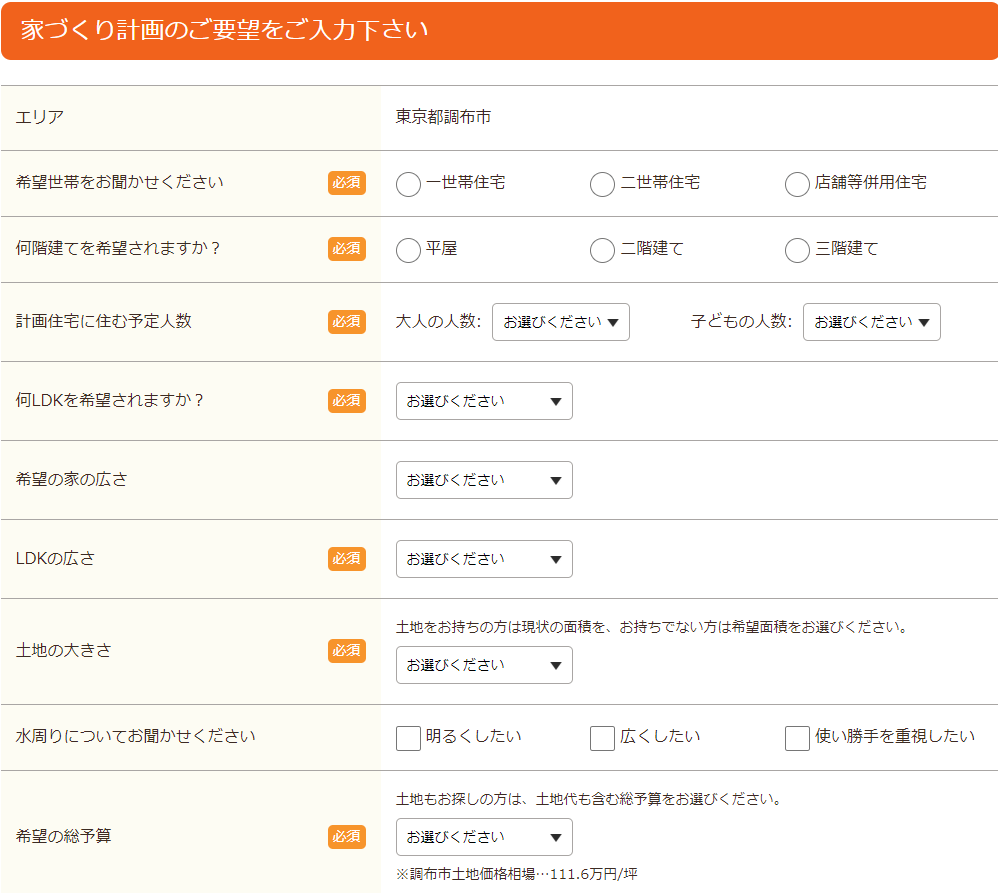Expand the LDKの広さ dropdown
Screen dimensions: 998x893
(484, 559)
